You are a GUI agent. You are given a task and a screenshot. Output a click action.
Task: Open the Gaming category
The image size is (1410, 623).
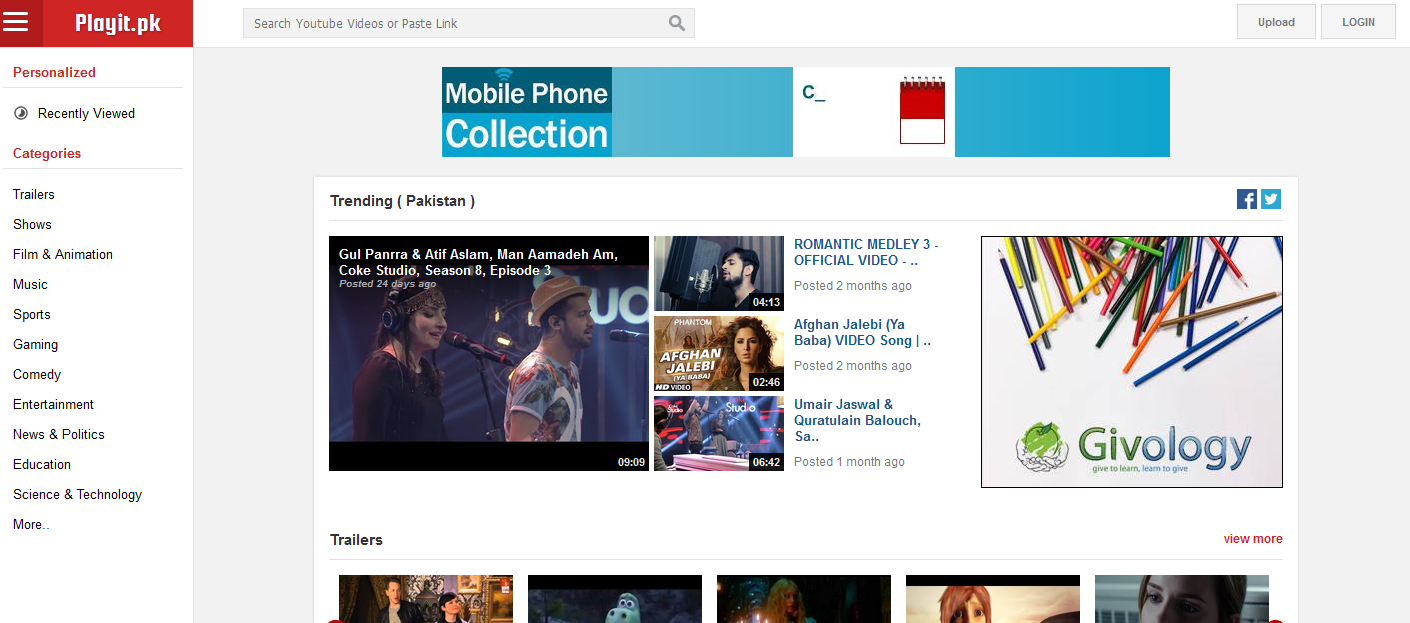pos(35,344)
